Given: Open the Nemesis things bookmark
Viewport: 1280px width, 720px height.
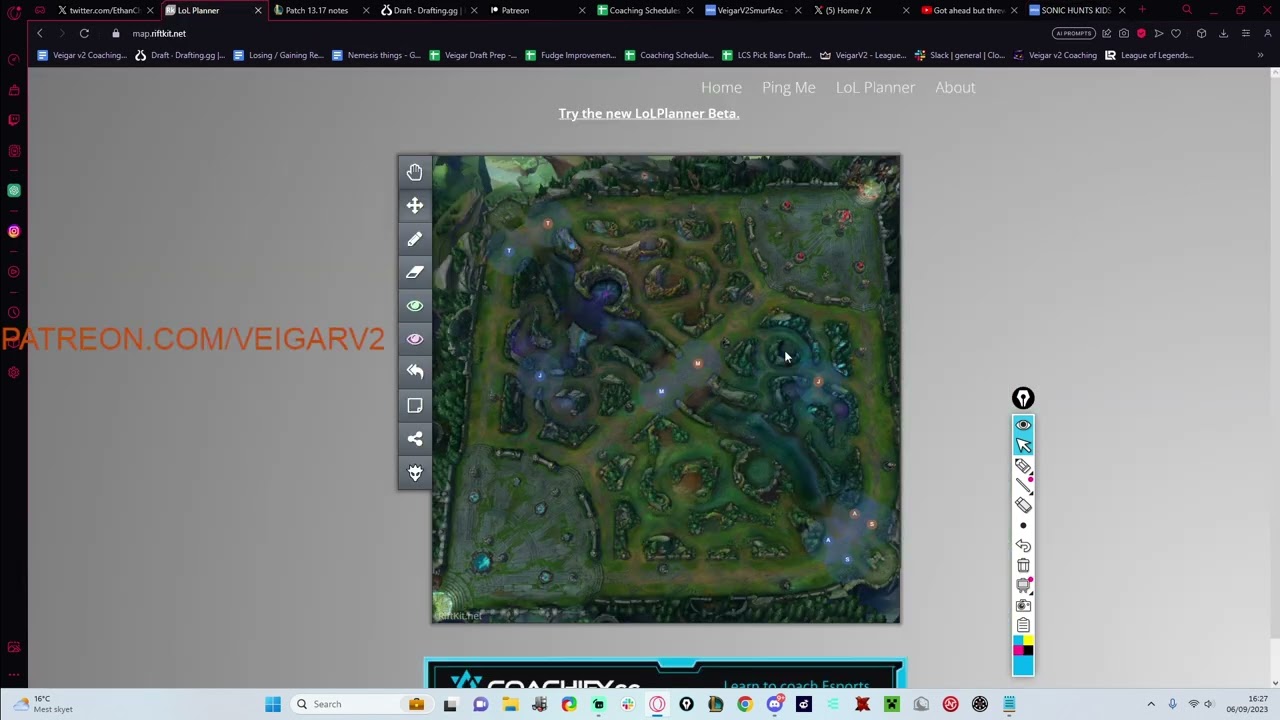Looking at the screenshot, I should tap(375, 55).
